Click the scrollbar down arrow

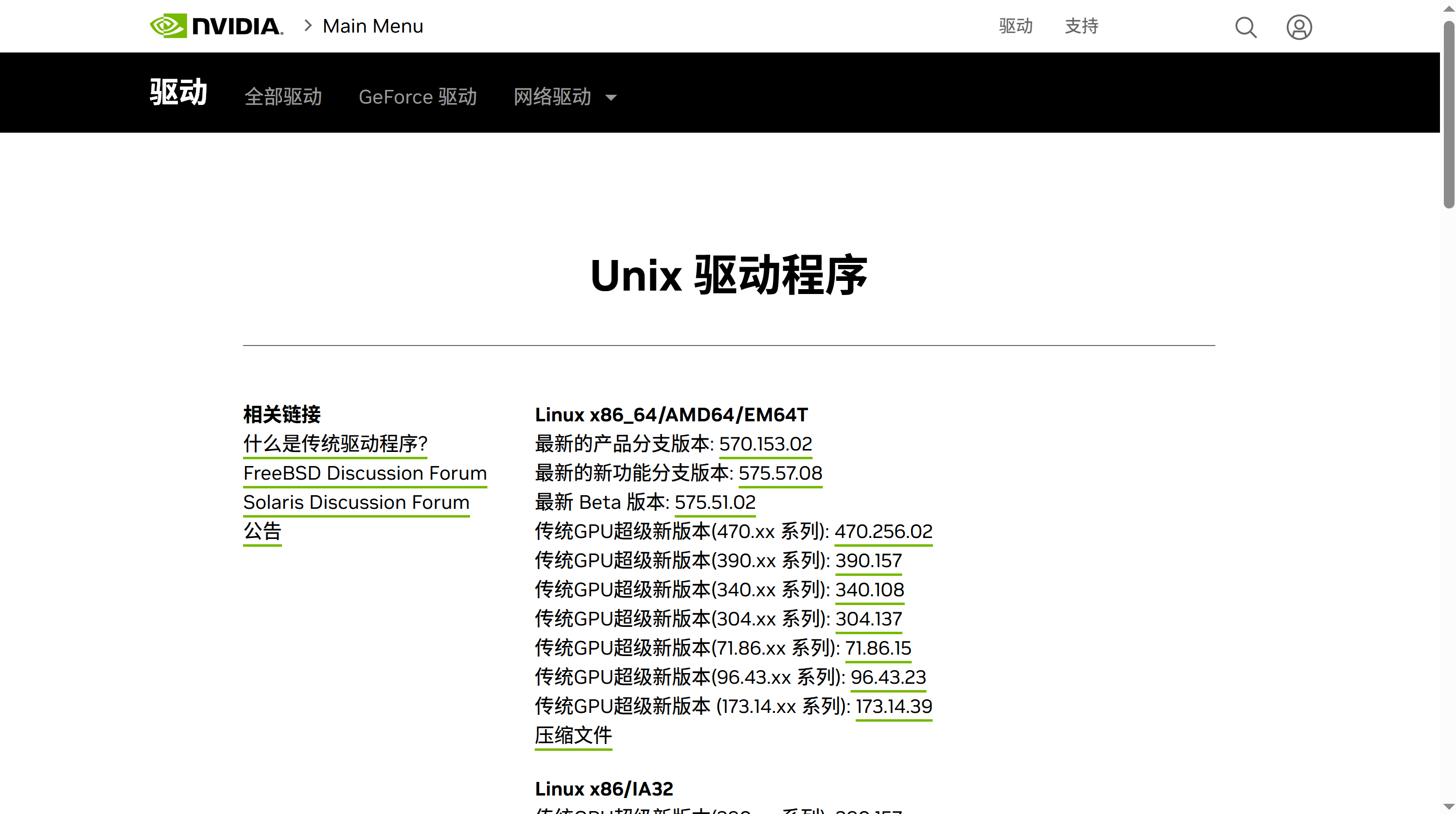pos(1449,807)
